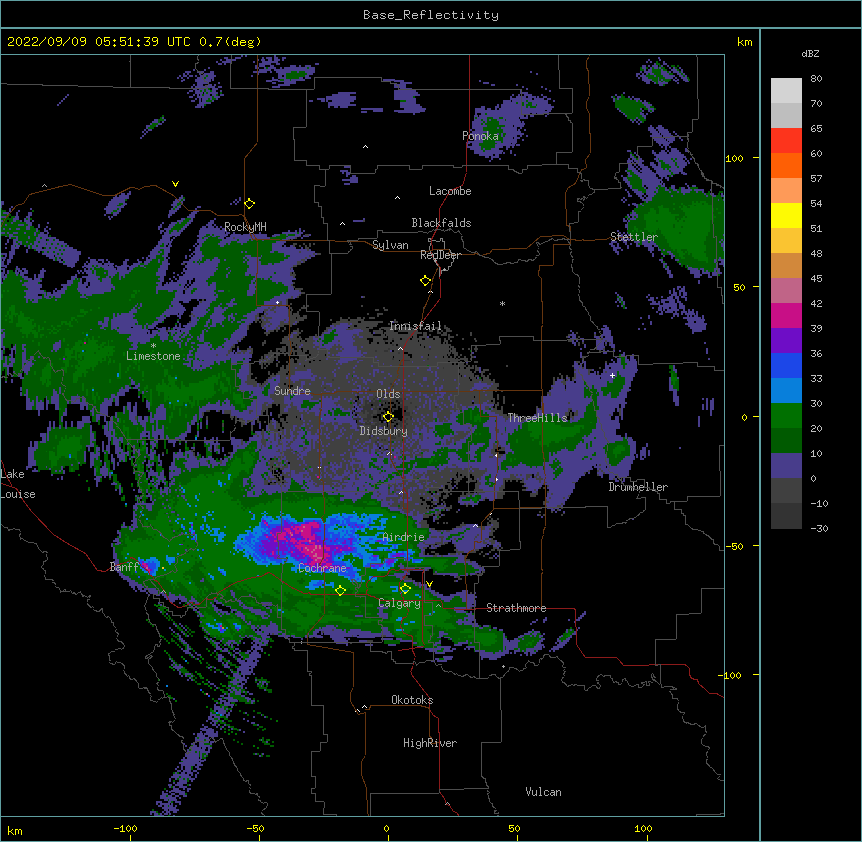862x842 pixels.
Task: Click the bottom-axis -100 km tick label
Action: point(125,828)
